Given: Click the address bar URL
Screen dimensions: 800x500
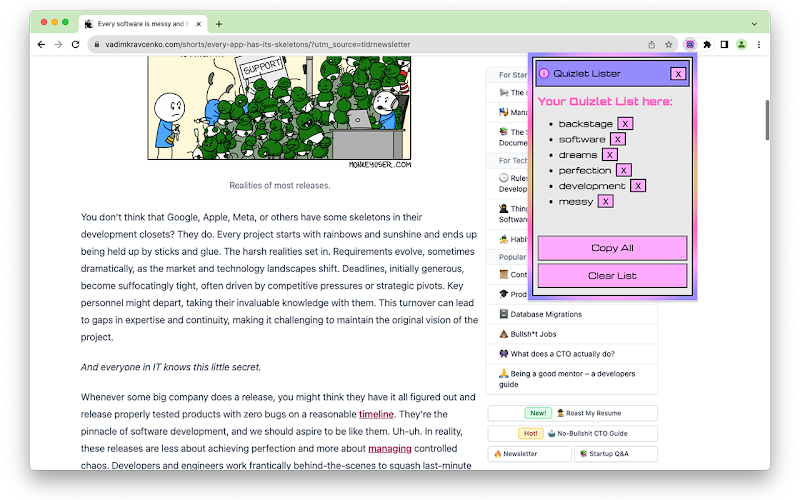Looking at the screenshot, I should 258,44.
